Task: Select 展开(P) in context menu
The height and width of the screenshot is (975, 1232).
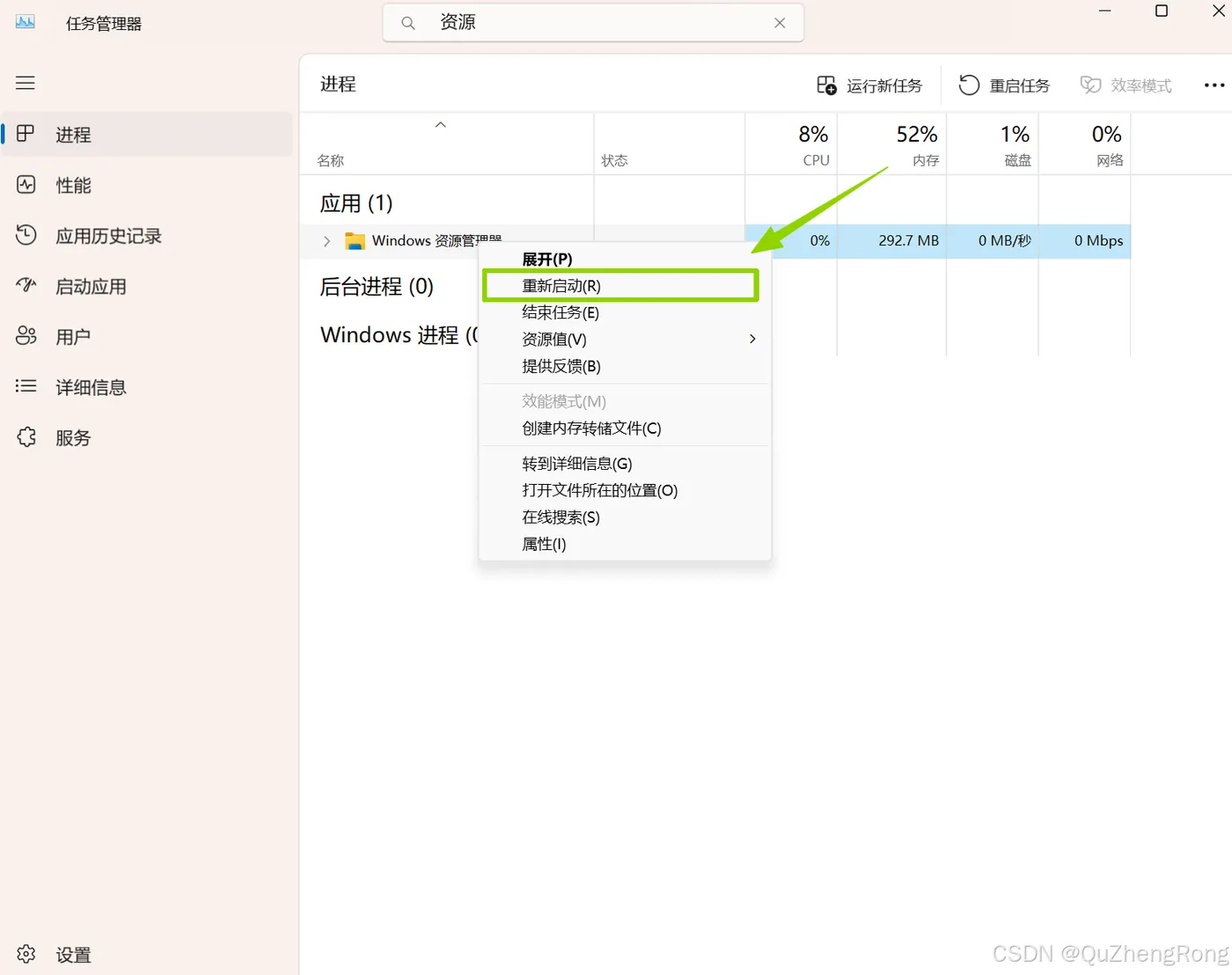Action: coord(625,259)
